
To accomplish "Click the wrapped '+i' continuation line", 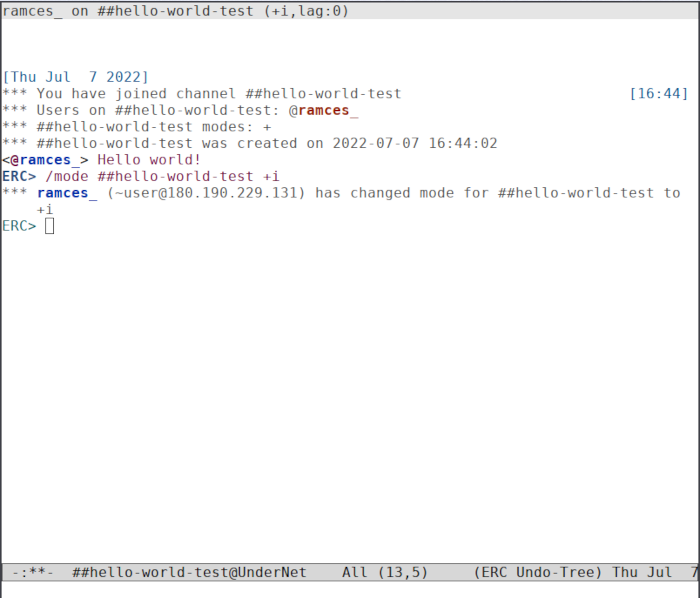I will (45, 209).
